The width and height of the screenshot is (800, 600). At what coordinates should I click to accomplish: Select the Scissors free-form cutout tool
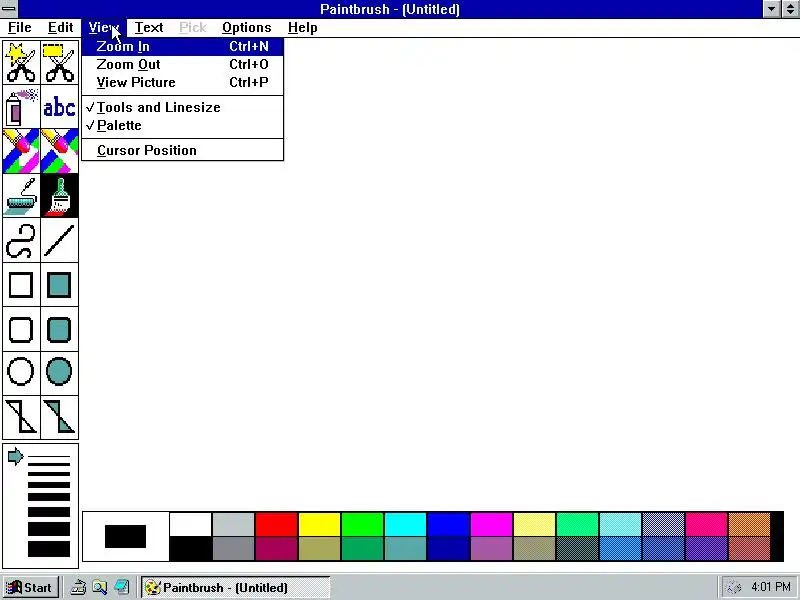[x=21, y=63]
